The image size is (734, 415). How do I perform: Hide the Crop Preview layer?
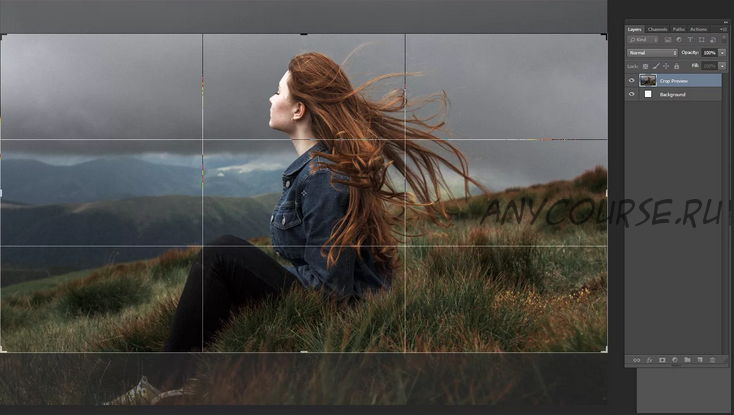click(x=631, y=80)
